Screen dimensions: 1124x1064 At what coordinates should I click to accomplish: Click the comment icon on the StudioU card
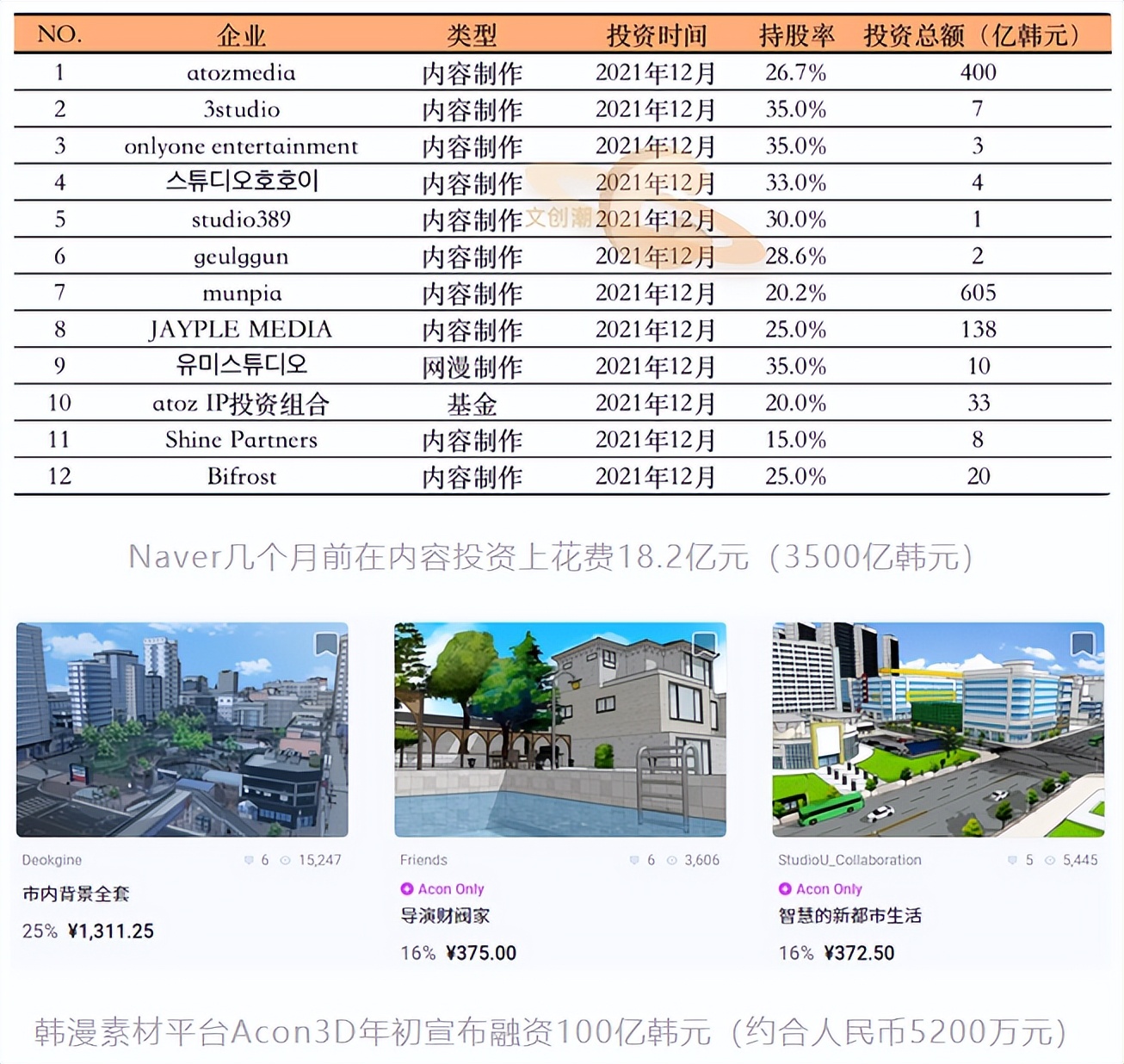[x=1013, y=860]
